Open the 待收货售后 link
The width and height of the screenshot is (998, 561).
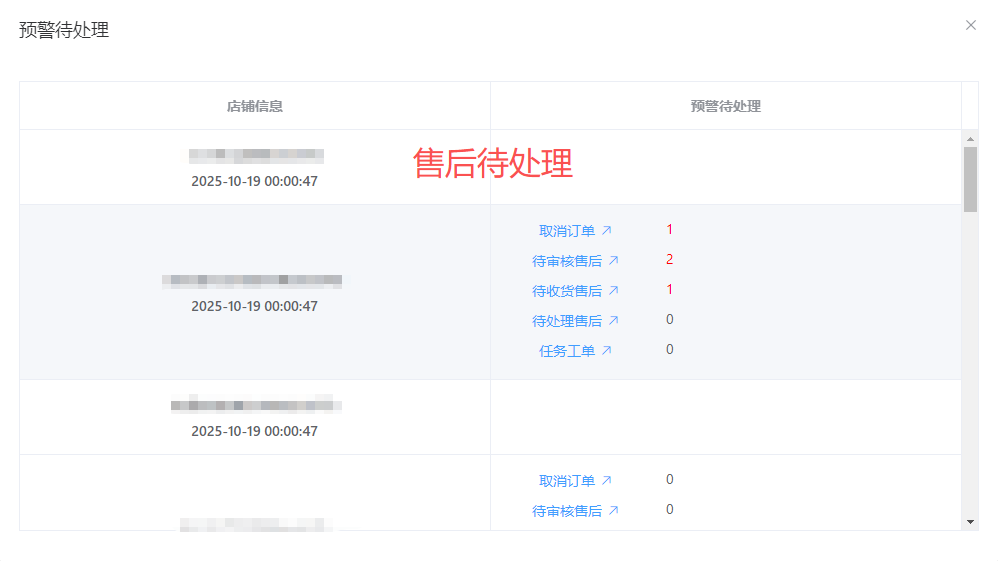[567, 291]
